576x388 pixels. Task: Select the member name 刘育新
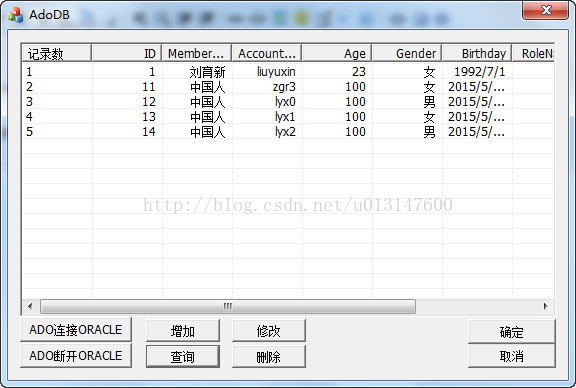(208, 72)
